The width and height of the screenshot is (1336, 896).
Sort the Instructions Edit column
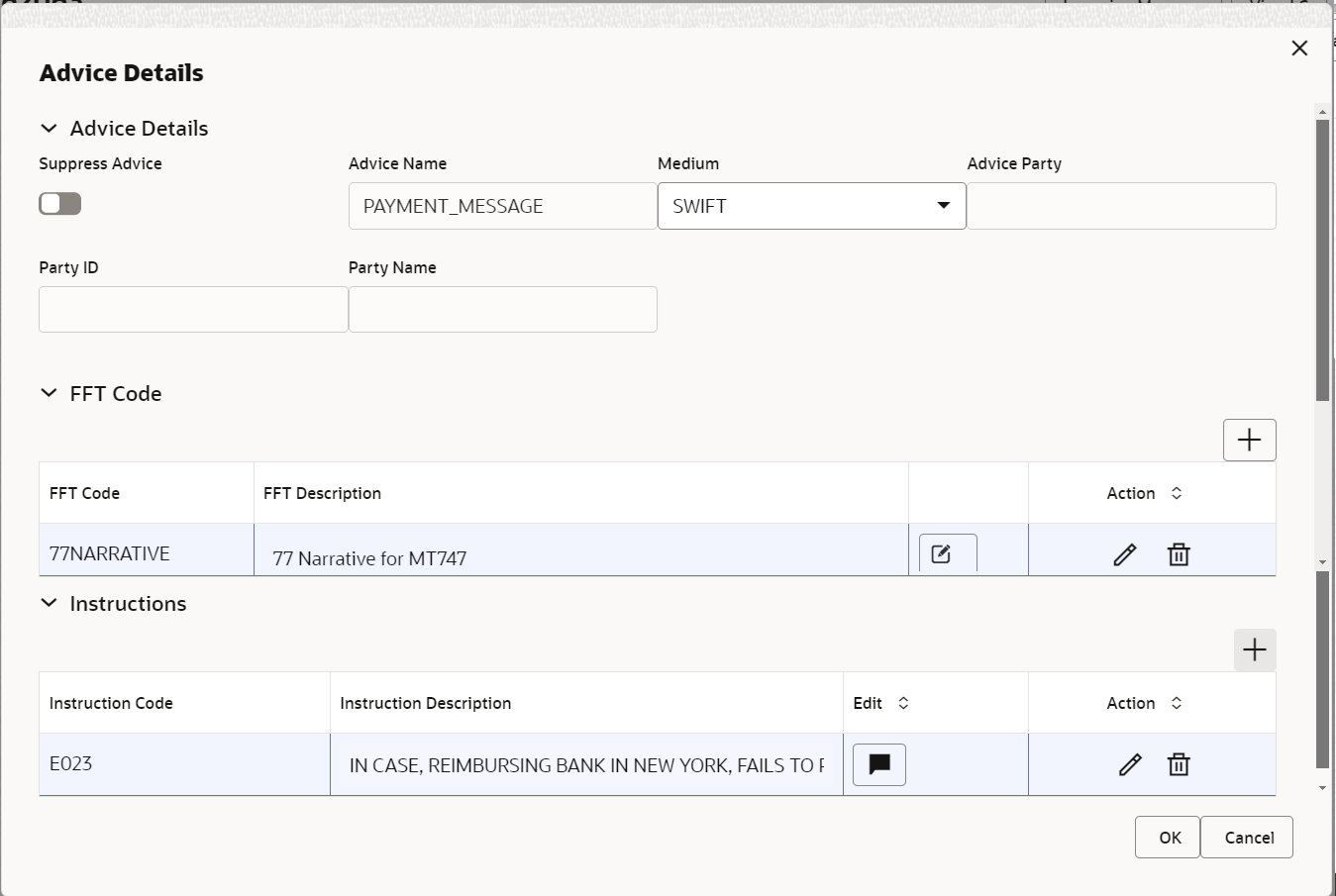click(902, 703)
